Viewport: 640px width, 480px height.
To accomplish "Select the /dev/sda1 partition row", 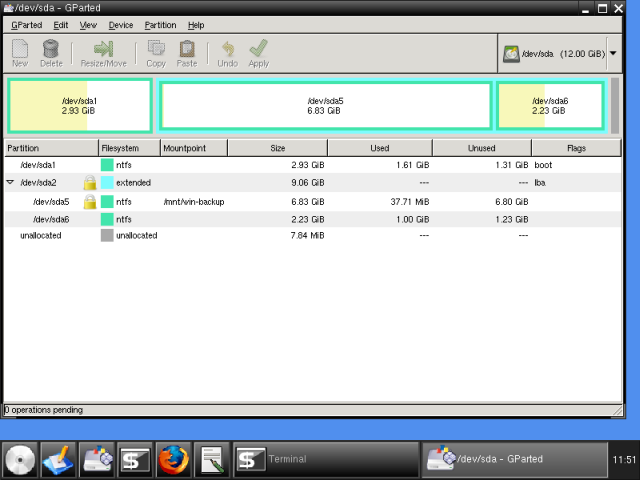I will pos(313,165).
